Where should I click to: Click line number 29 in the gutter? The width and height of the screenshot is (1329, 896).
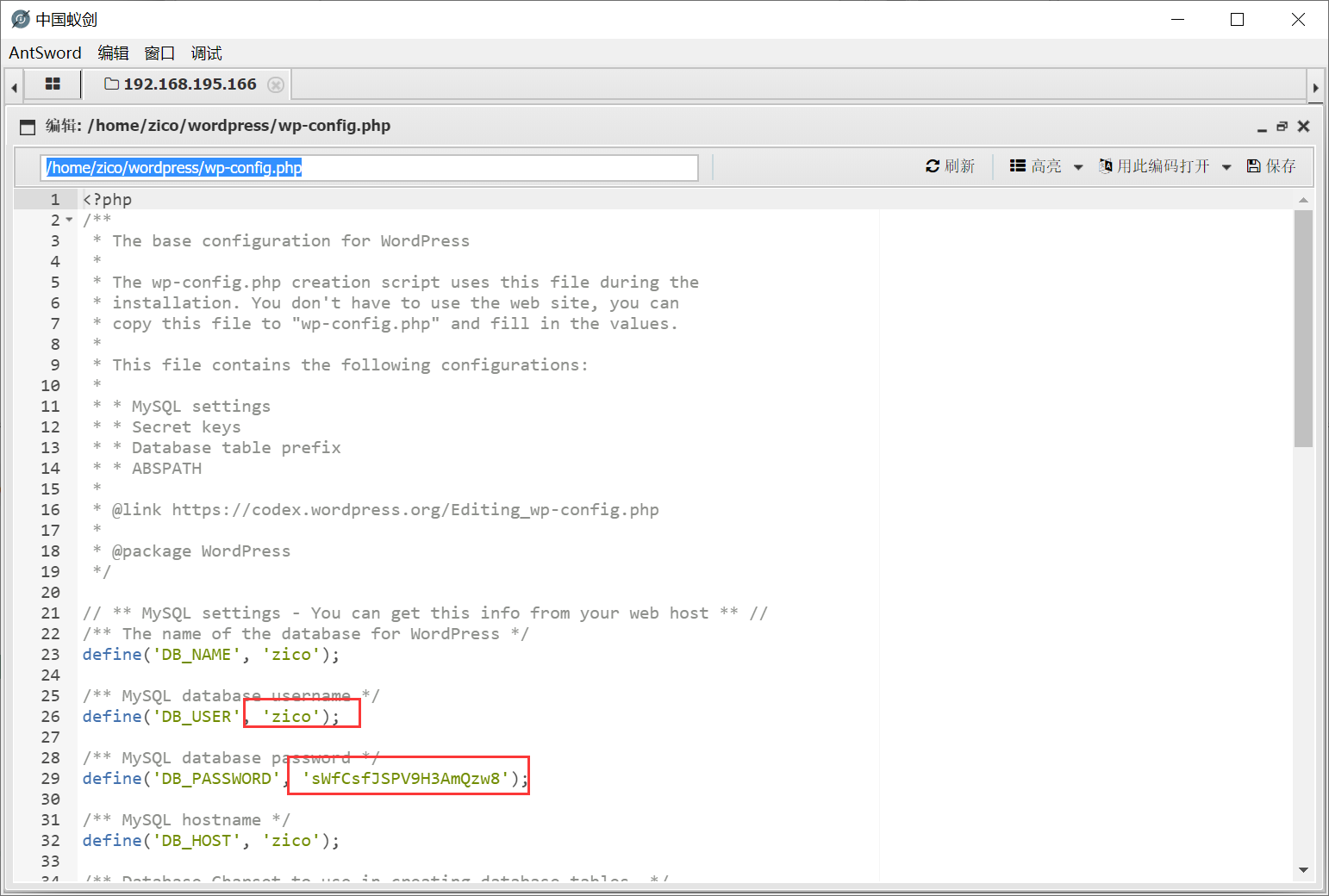(x=51, y=778)
